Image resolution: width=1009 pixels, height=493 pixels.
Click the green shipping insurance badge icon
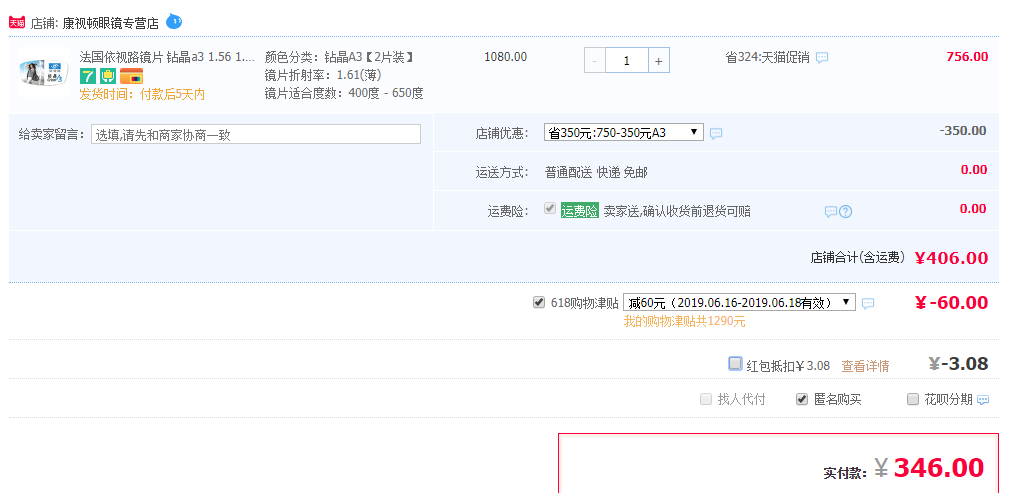pyautogui.click(x=107, y=76)
